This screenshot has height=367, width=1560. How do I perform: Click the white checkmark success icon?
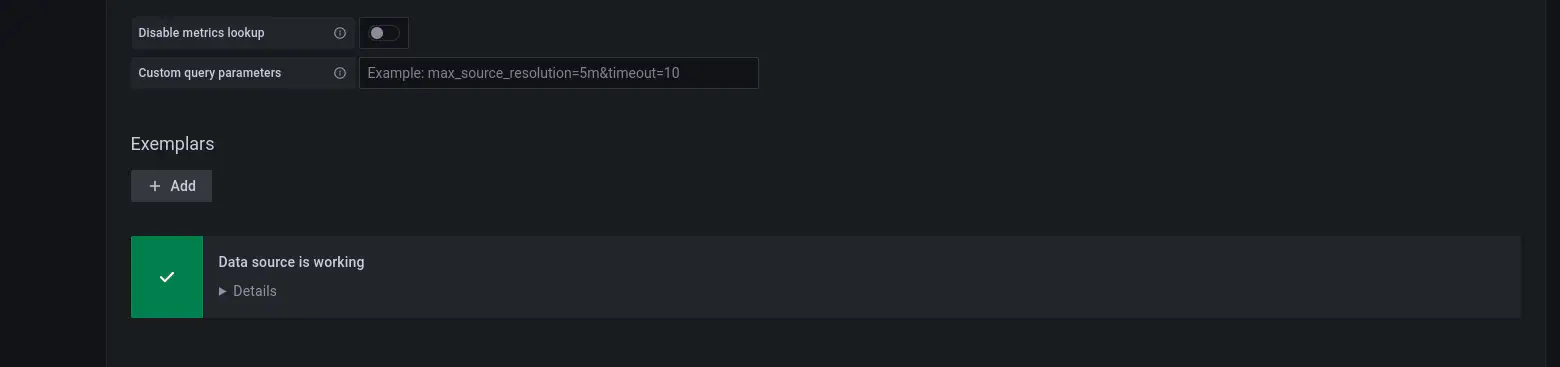(167, 277)
